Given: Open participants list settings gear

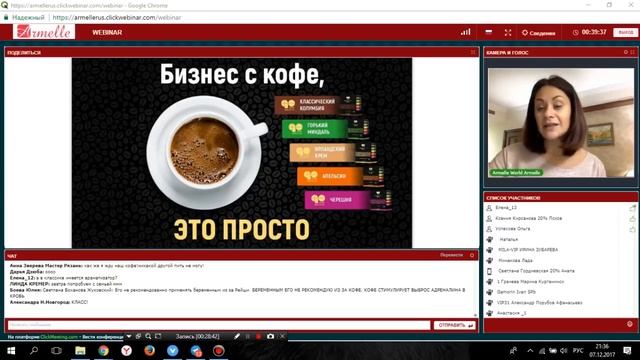Looking at the screenshot, I should 630,324.
